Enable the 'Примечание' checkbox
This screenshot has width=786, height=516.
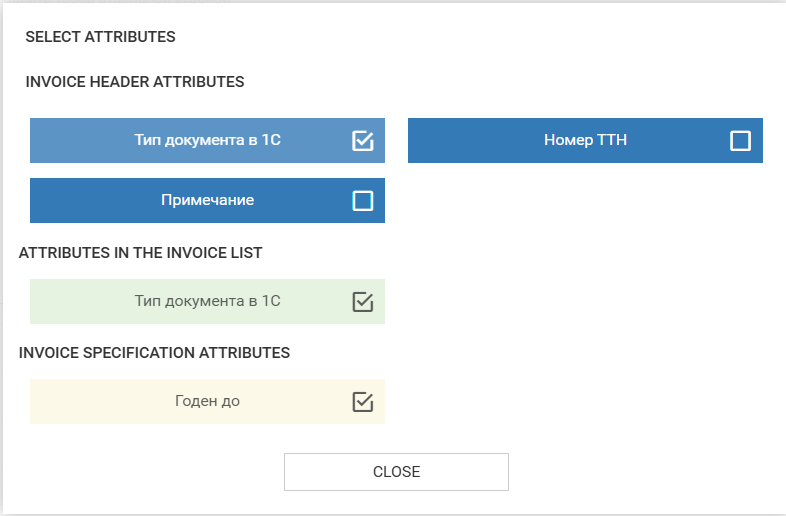click(363, 201)
